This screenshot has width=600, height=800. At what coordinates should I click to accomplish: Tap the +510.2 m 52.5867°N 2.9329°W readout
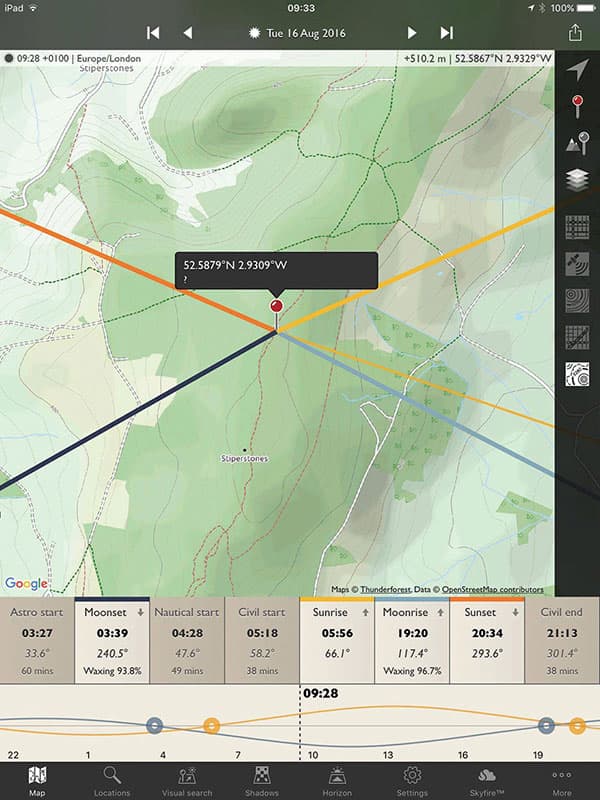pyautogui.click(x=478, y=58)
